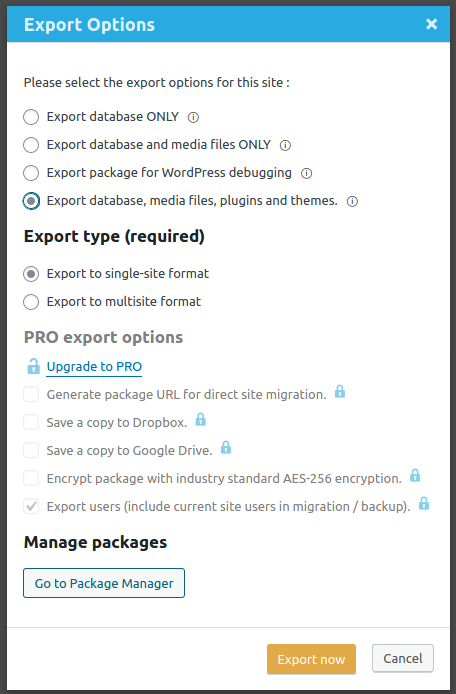The width and height of the screenshot is (456, 694).
Task: Click lock icon next to Google Drive option
Action: 226,447
